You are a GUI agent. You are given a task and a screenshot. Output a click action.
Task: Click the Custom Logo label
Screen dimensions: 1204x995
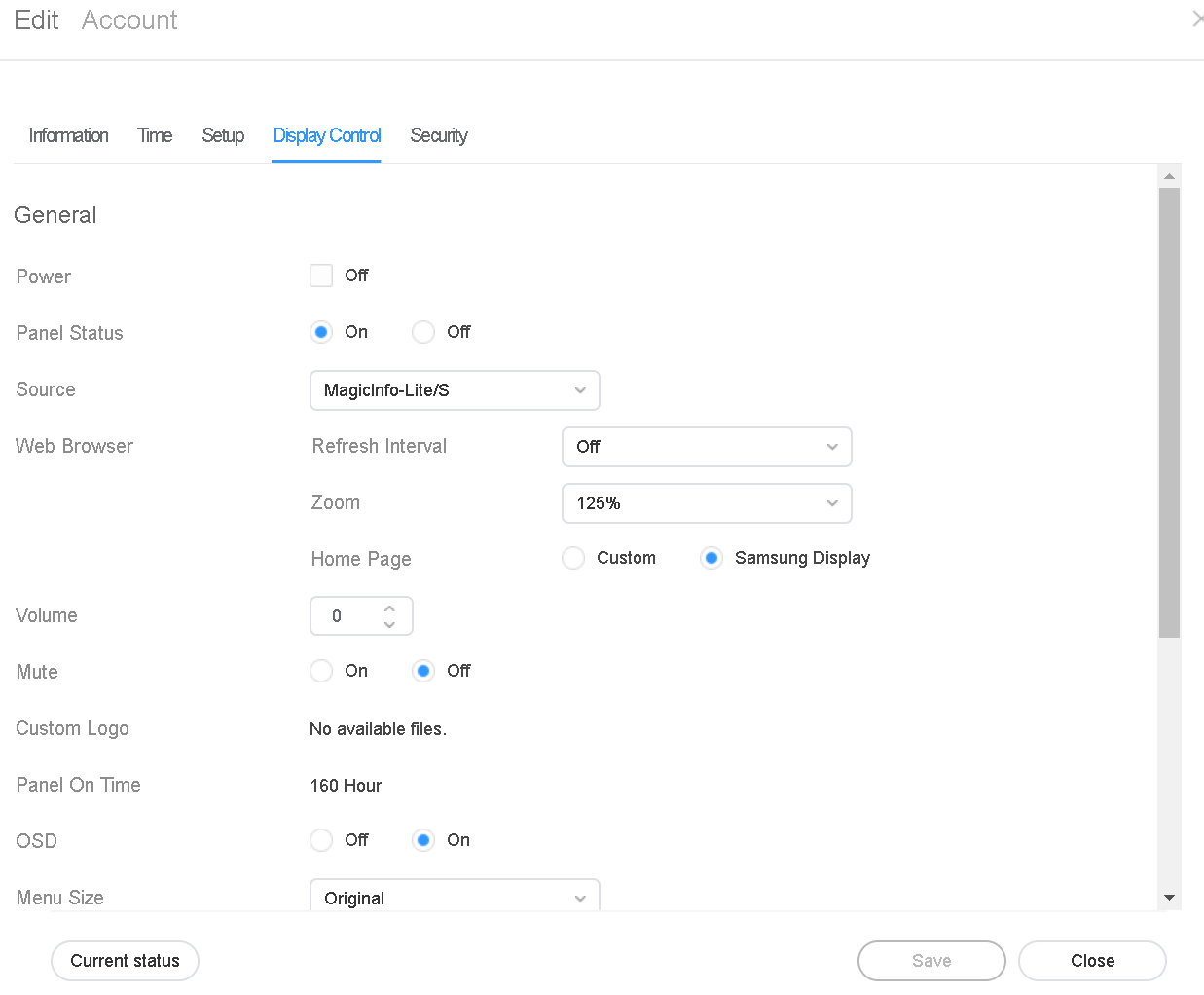pyautogui.click(x=72, y=728)
